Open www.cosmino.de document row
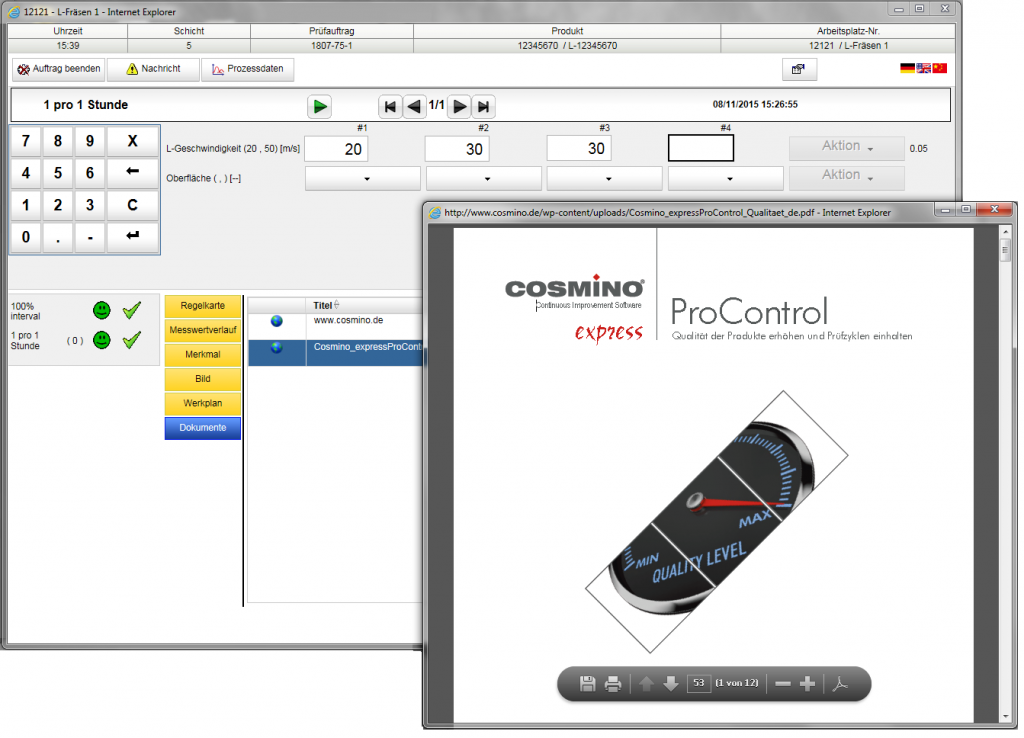Image resolution: width=1024 pixels, height=738 pixels. (336, 325)
